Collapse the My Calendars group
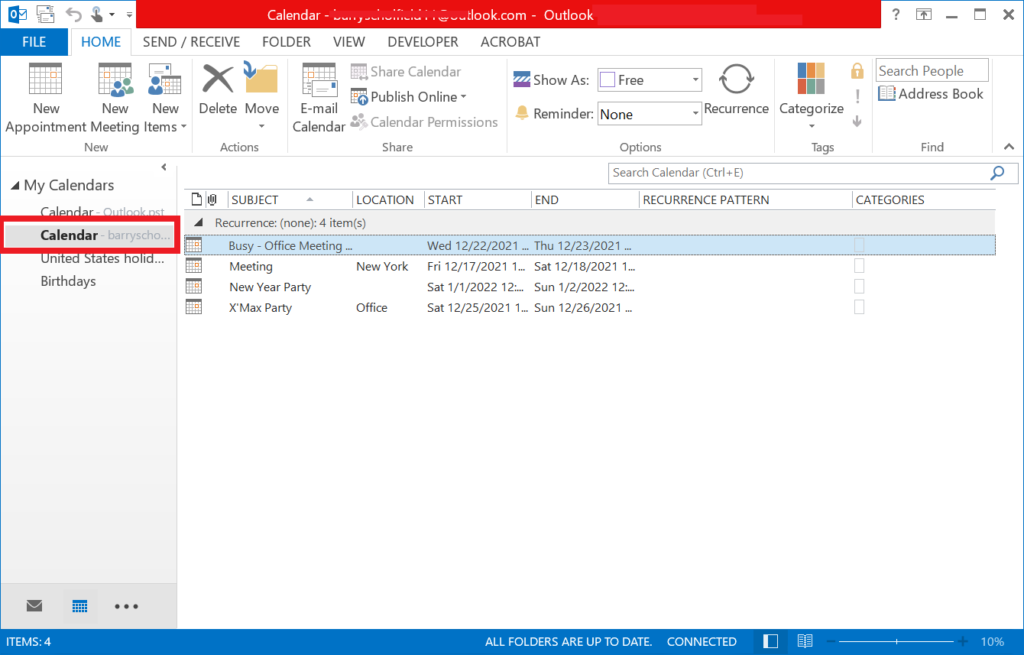1024x655 pixels. [15, 185]
